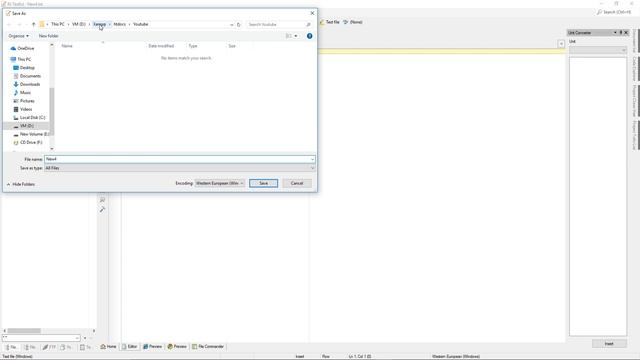
Task: Select the first bottom-left panel tab
Action: pos(11,347)
